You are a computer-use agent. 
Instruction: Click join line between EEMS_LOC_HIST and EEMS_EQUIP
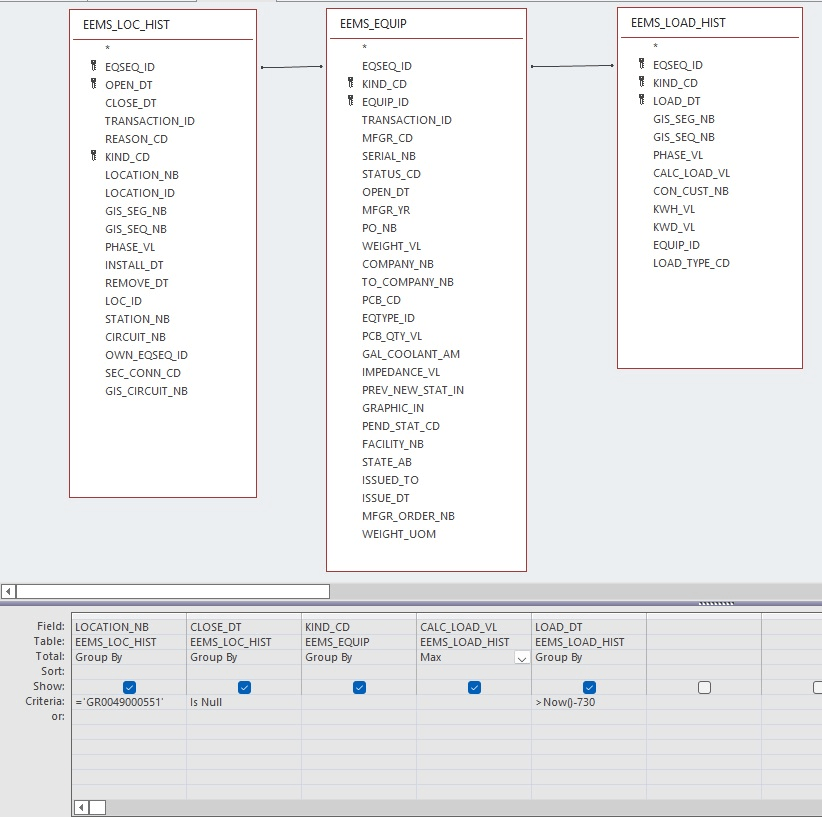tap(291, 67)
